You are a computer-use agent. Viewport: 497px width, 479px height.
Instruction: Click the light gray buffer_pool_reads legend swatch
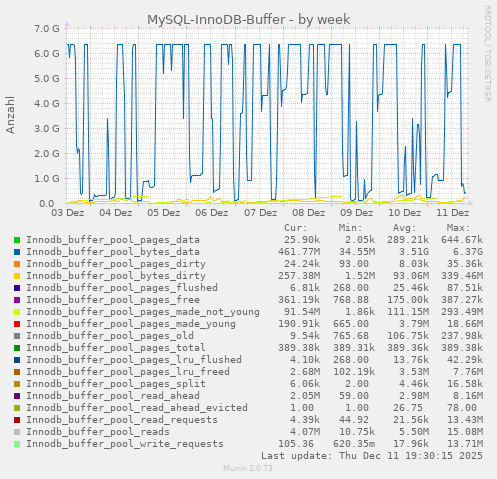tap(17, 432)
